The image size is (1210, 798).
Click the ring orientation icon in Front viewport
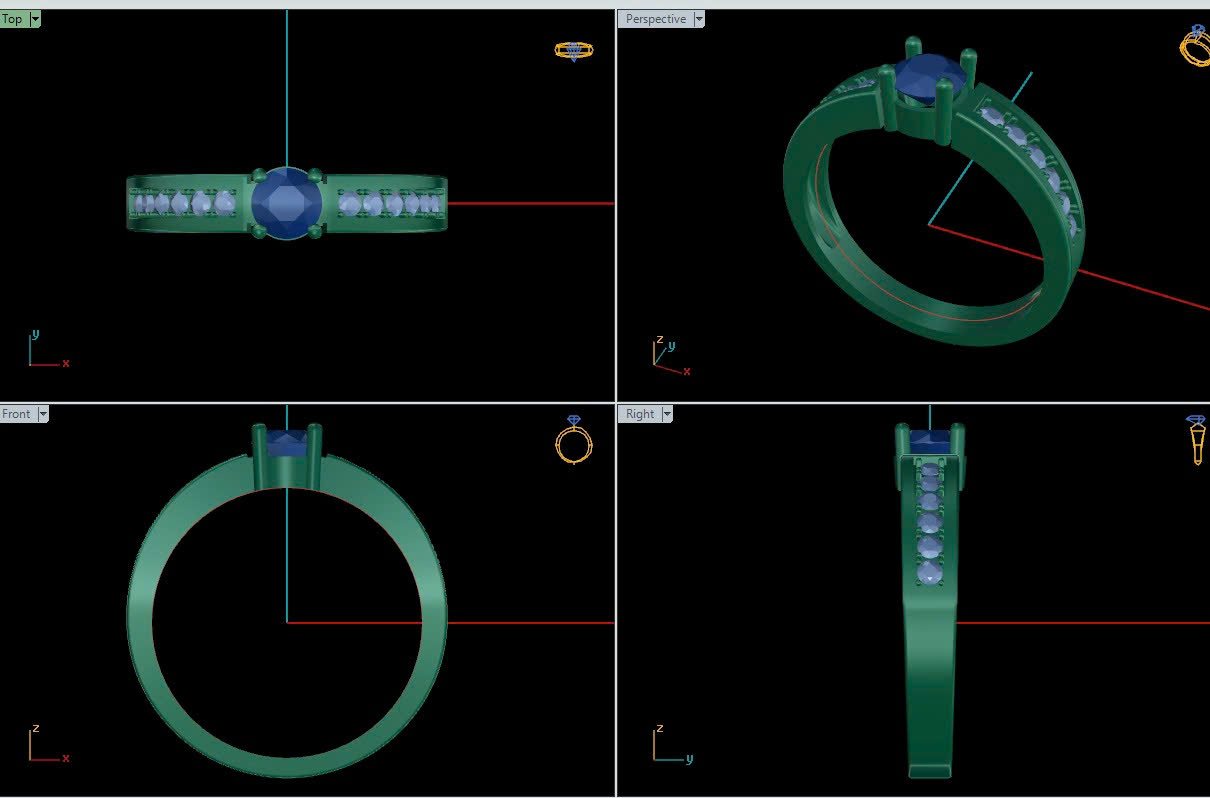574,440
